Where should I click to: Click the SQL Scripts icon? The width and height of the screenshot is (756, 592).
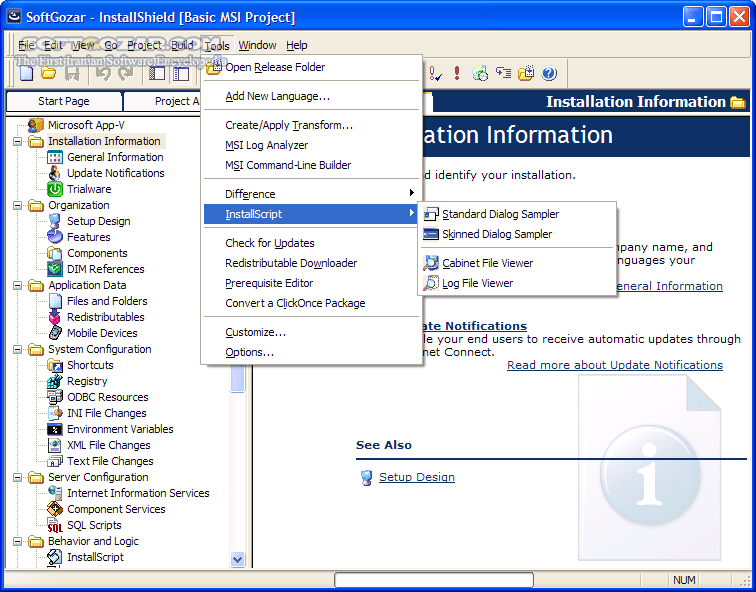55,525
